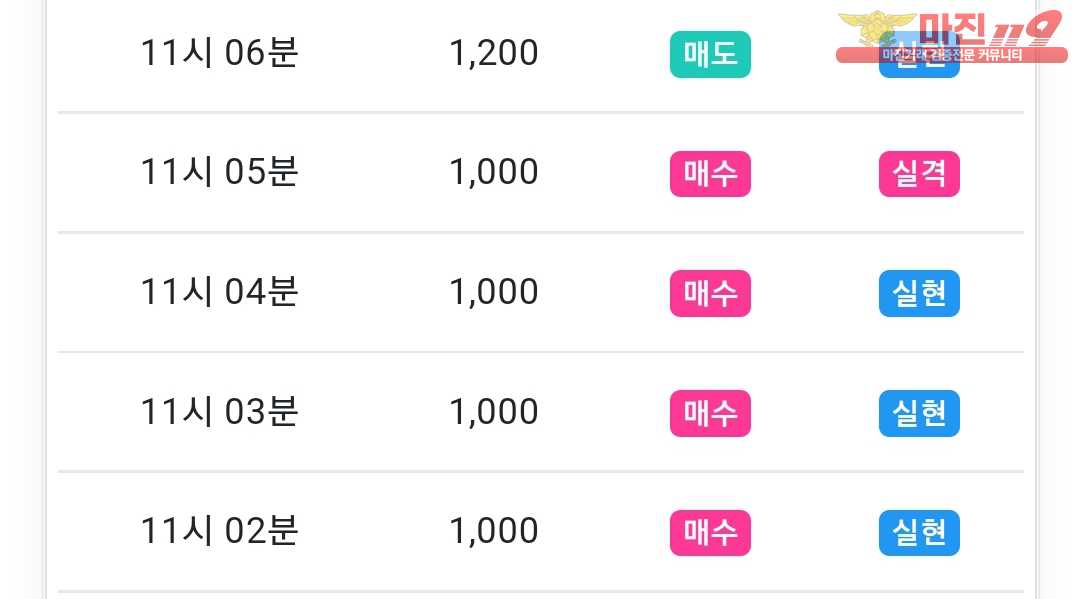Click the 실현 badge in 11시 02분 row
The image size is (1079, 599).
919,532
